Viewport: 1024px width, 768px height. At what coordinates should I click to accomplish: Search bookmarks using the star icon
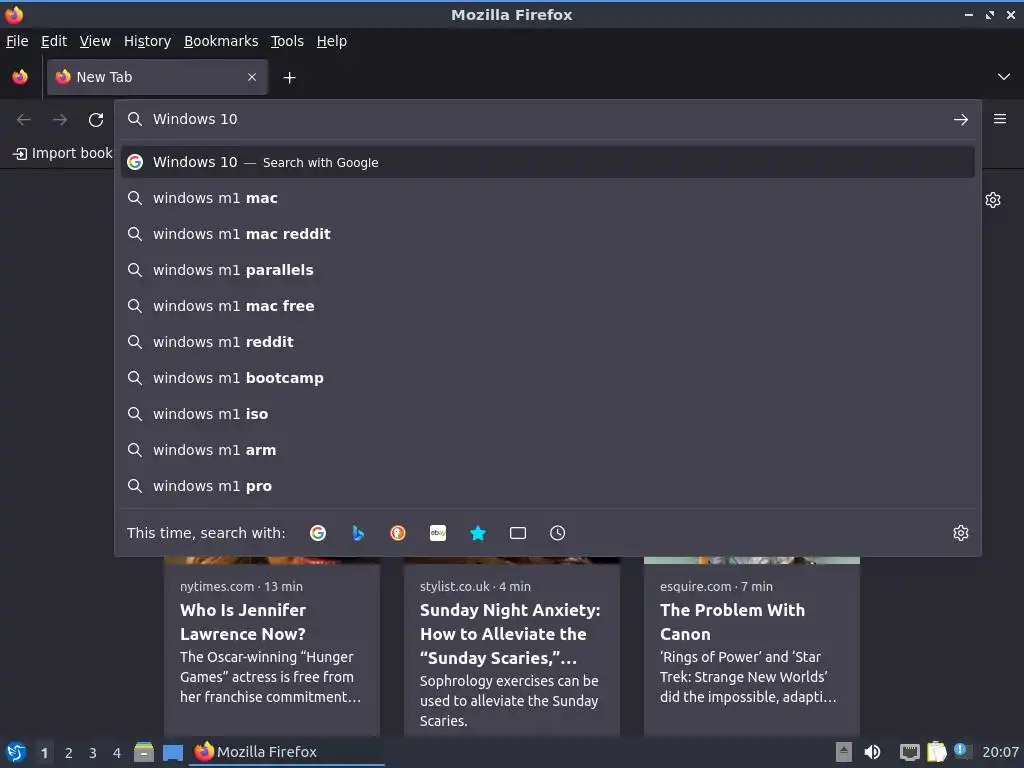(x=478, y=533)
